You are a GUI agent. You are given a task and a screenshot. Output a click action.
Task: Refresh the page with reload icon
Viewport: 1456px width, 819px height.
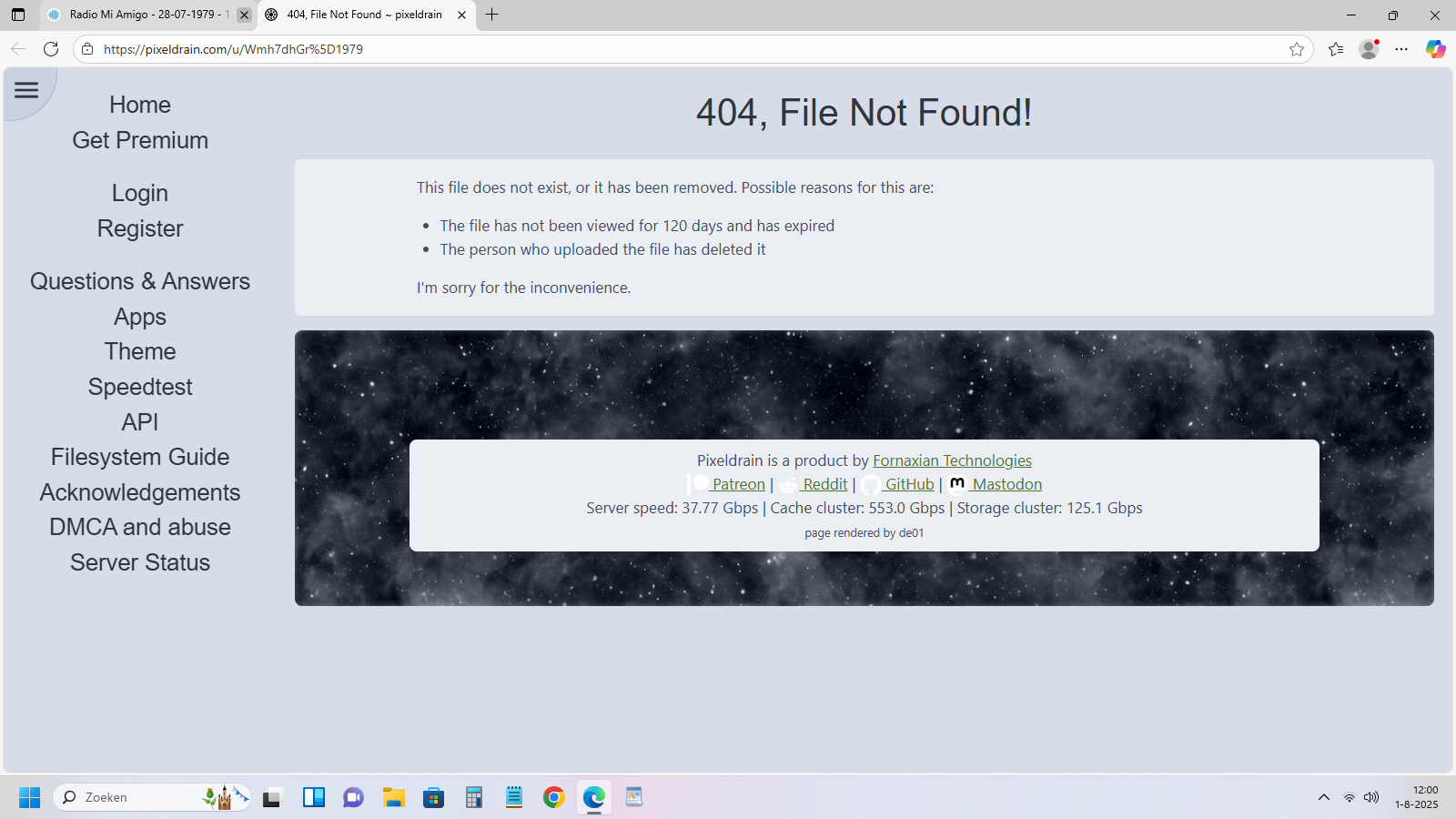click(x=51, y=49)
